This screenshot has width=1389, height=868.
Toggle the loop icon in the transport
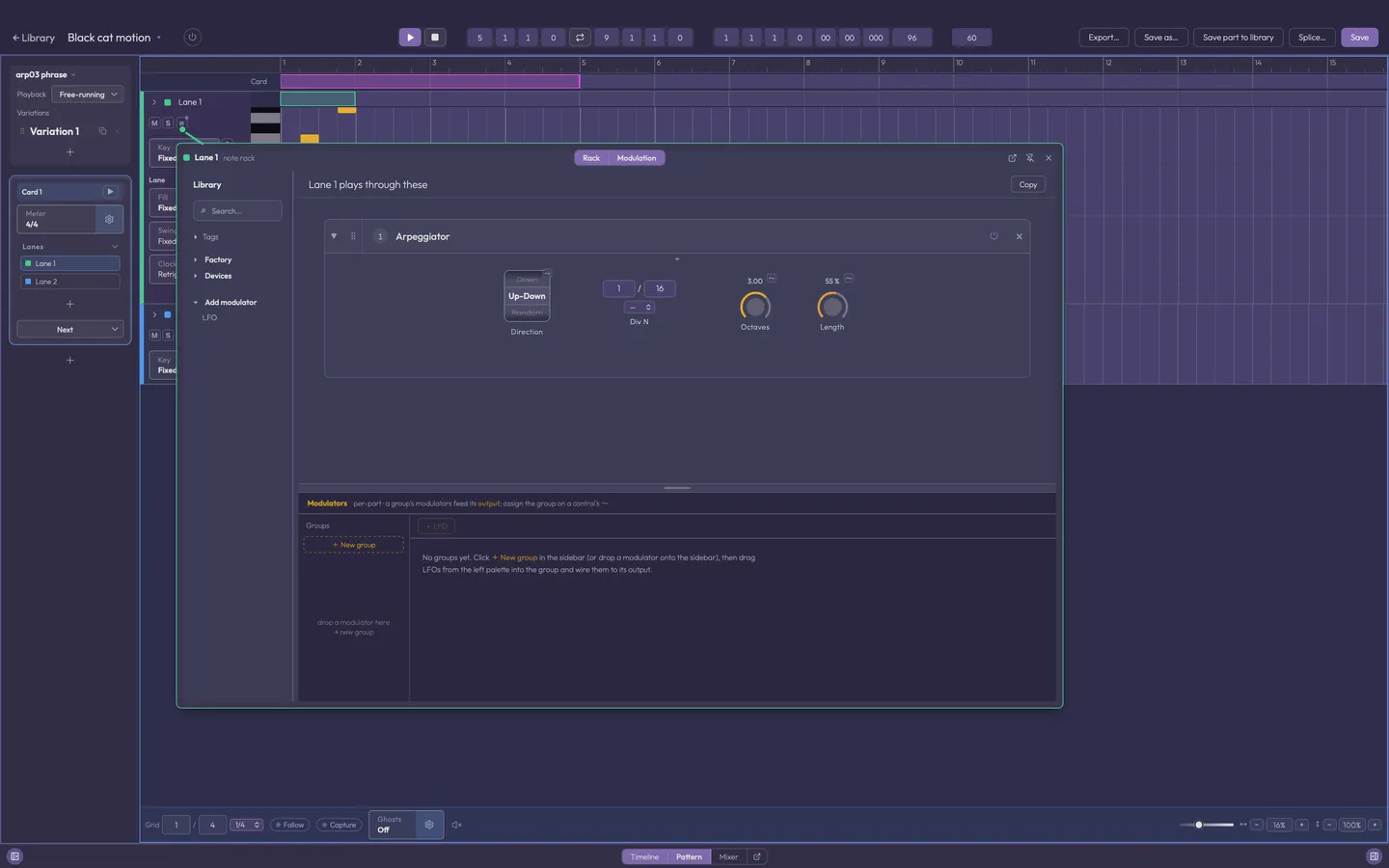580,38
